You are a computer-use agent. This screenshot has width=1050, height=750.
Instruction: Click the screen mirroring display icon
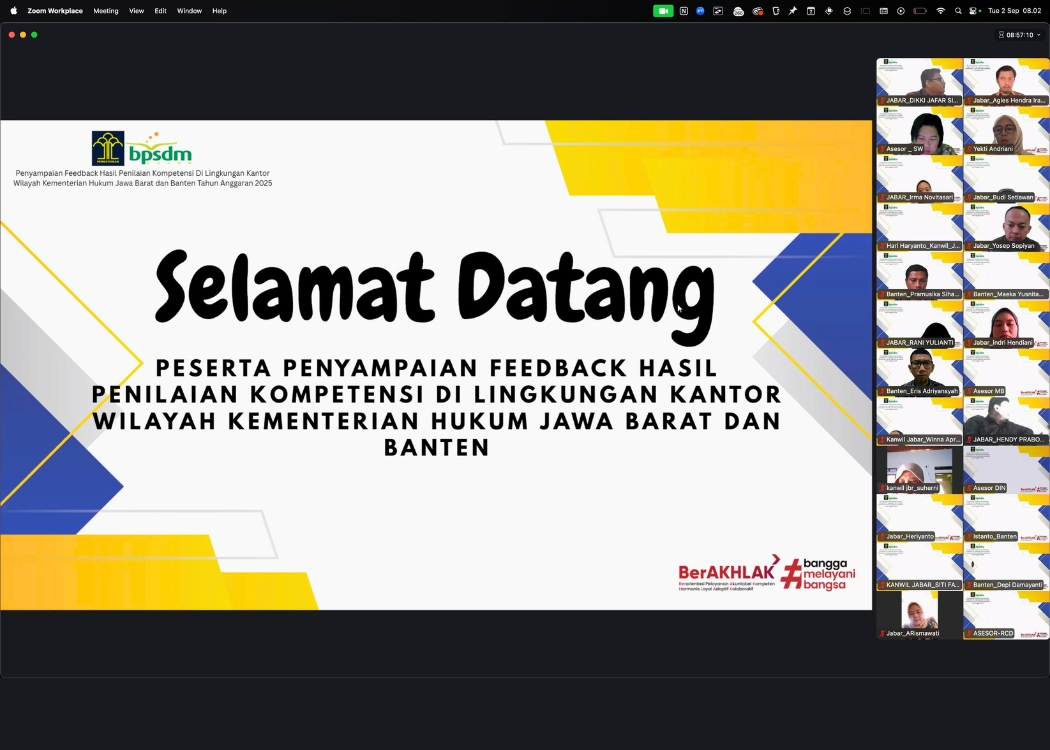click(718, 11)
